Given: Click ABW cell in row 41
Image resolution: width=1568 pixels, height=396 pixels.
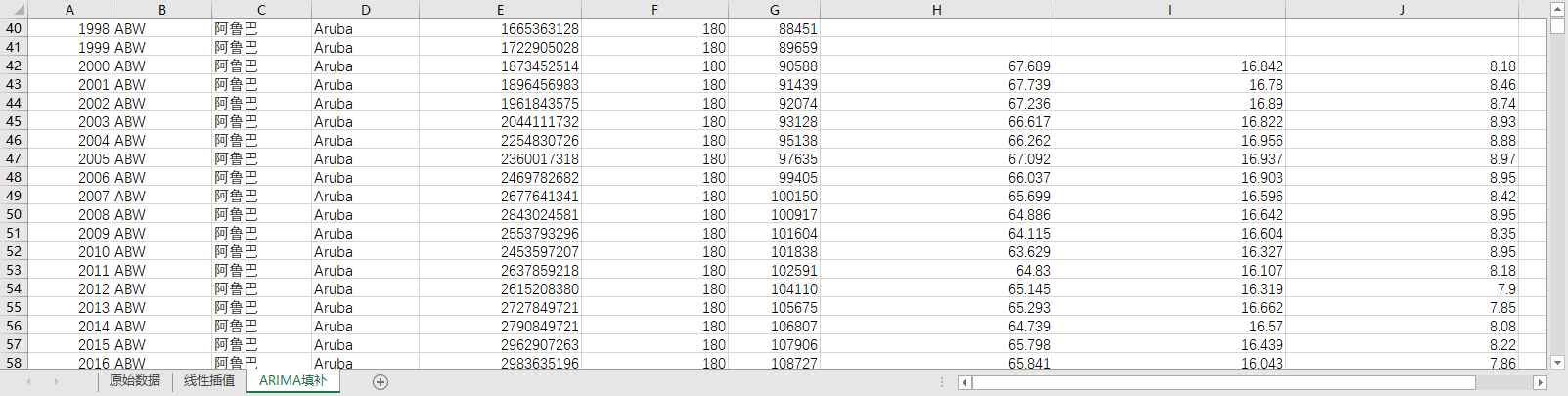Looking at the screenshot, I should 162,47.
